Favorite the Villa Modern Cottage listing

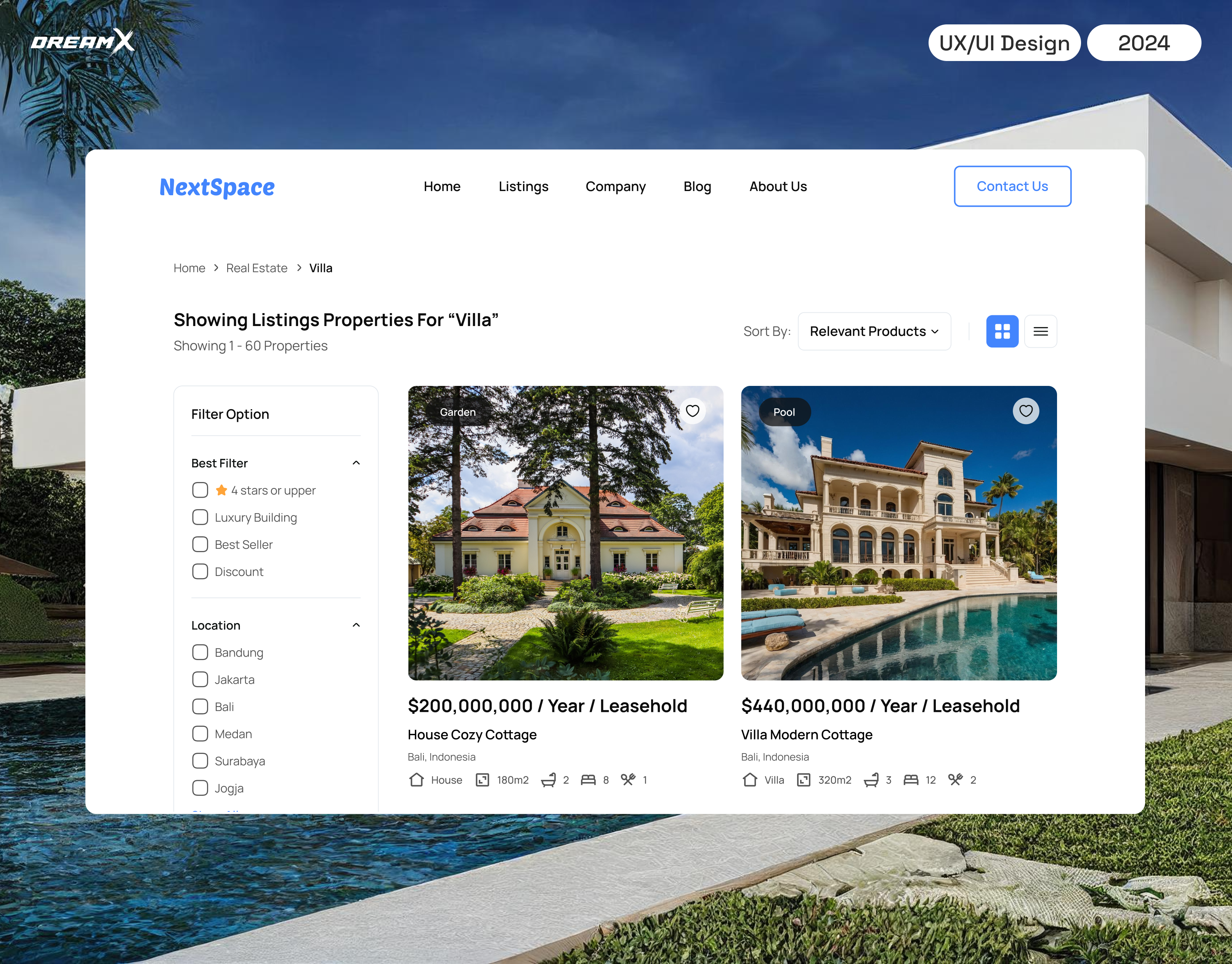[x=1026, y=411]
